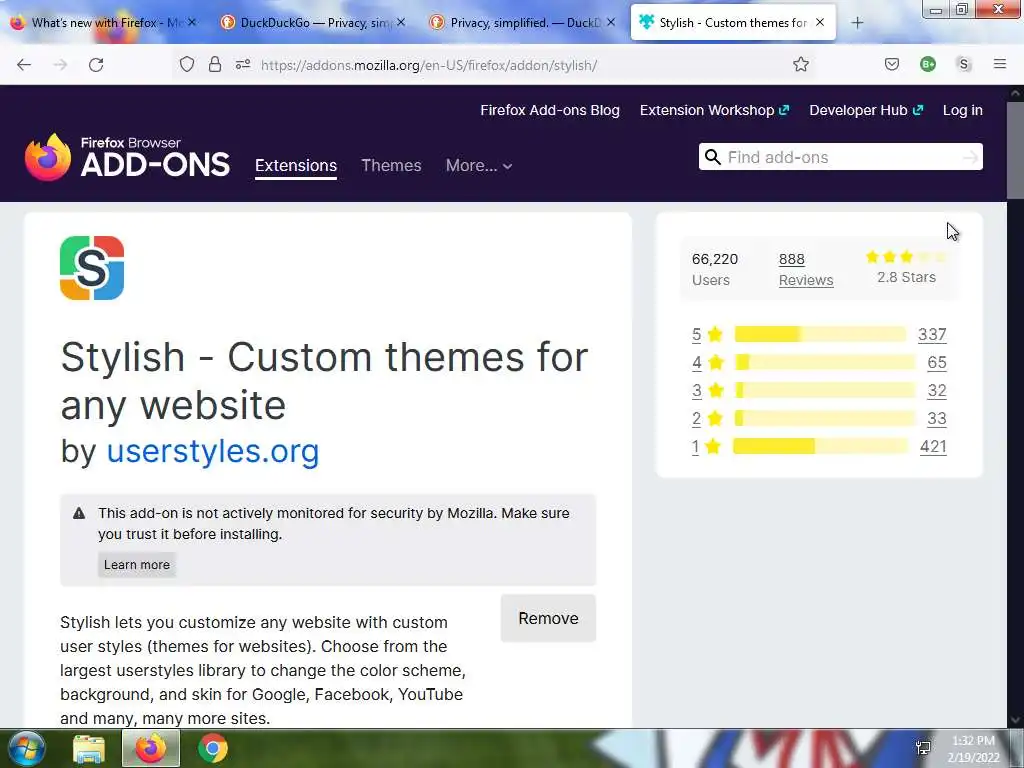Open the userstyles.org author link
The image size is (1024, 768).
213,451
